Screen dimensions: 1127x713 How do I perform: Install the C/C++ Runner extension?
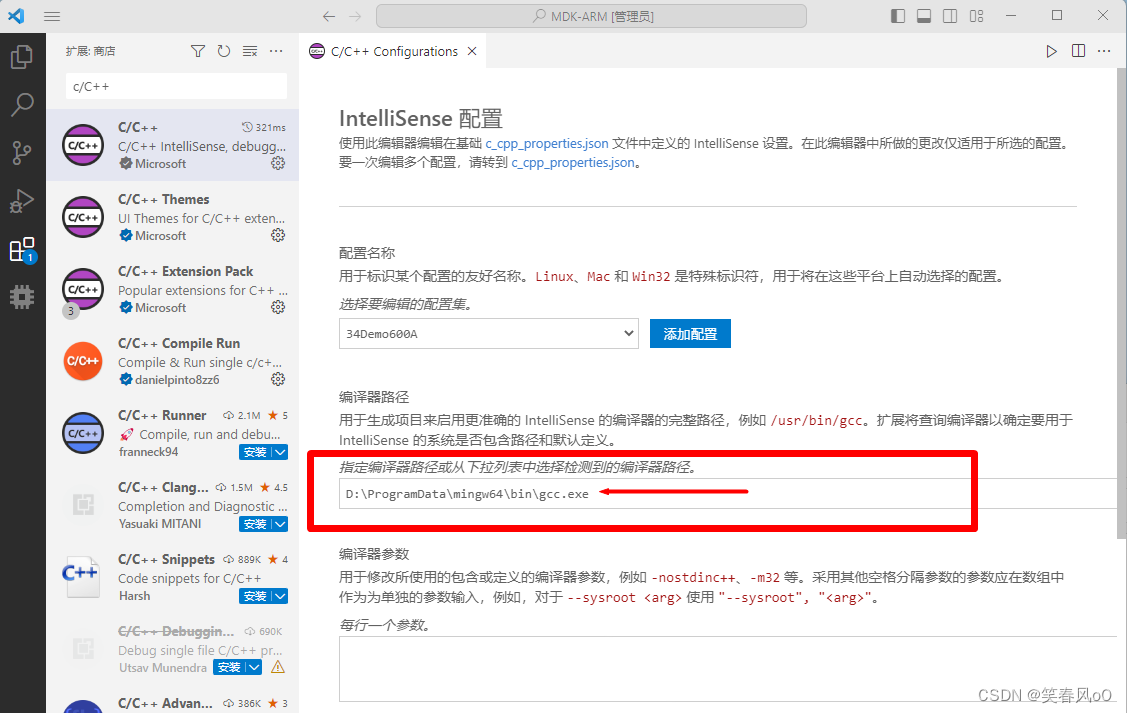(255, 452)
